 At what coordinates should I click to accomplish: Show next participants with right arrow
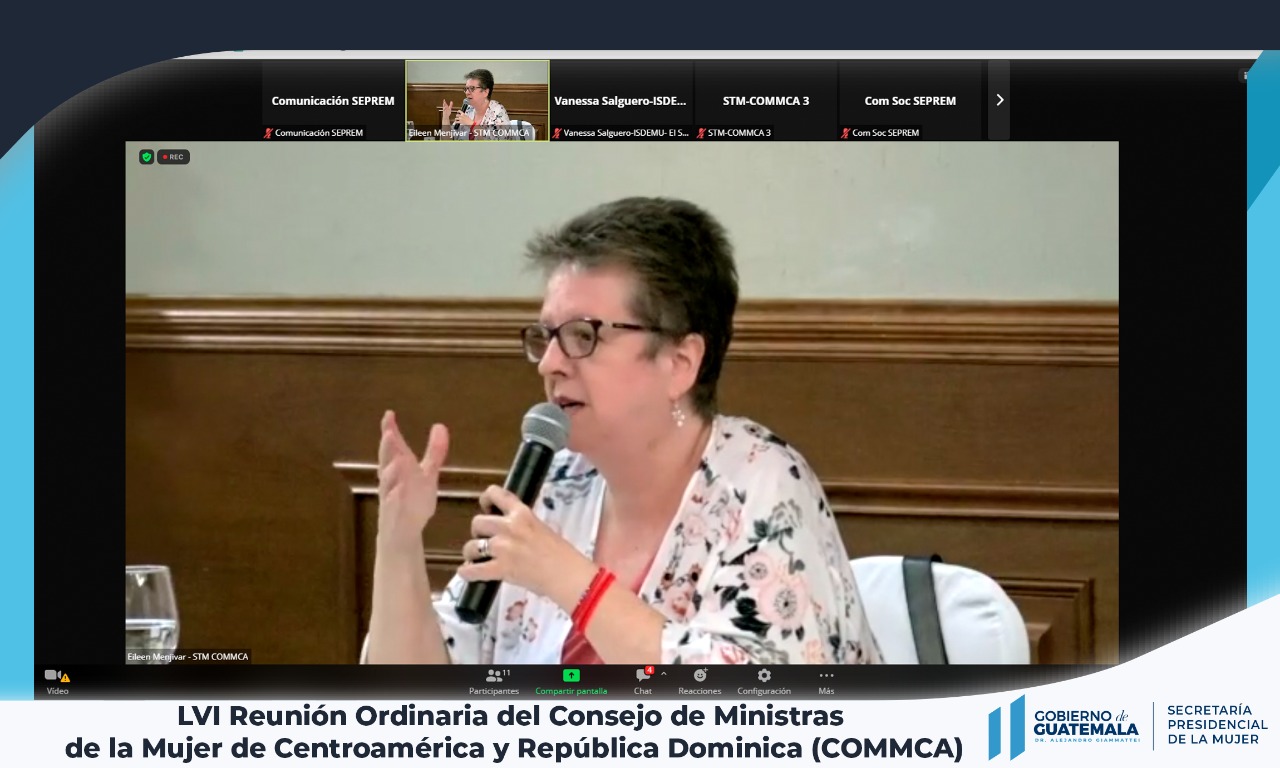[999, 100]
